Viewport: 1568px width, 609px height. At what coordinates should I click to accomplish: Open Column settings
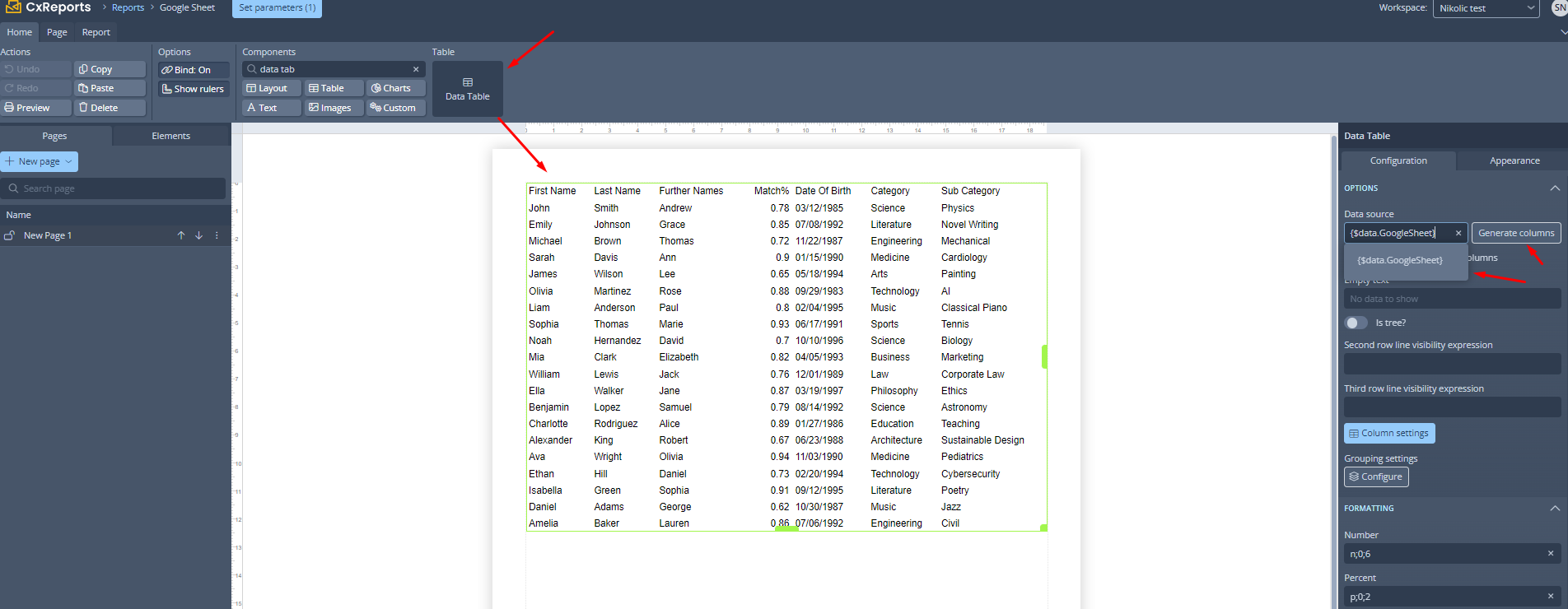click(1389, 433)
